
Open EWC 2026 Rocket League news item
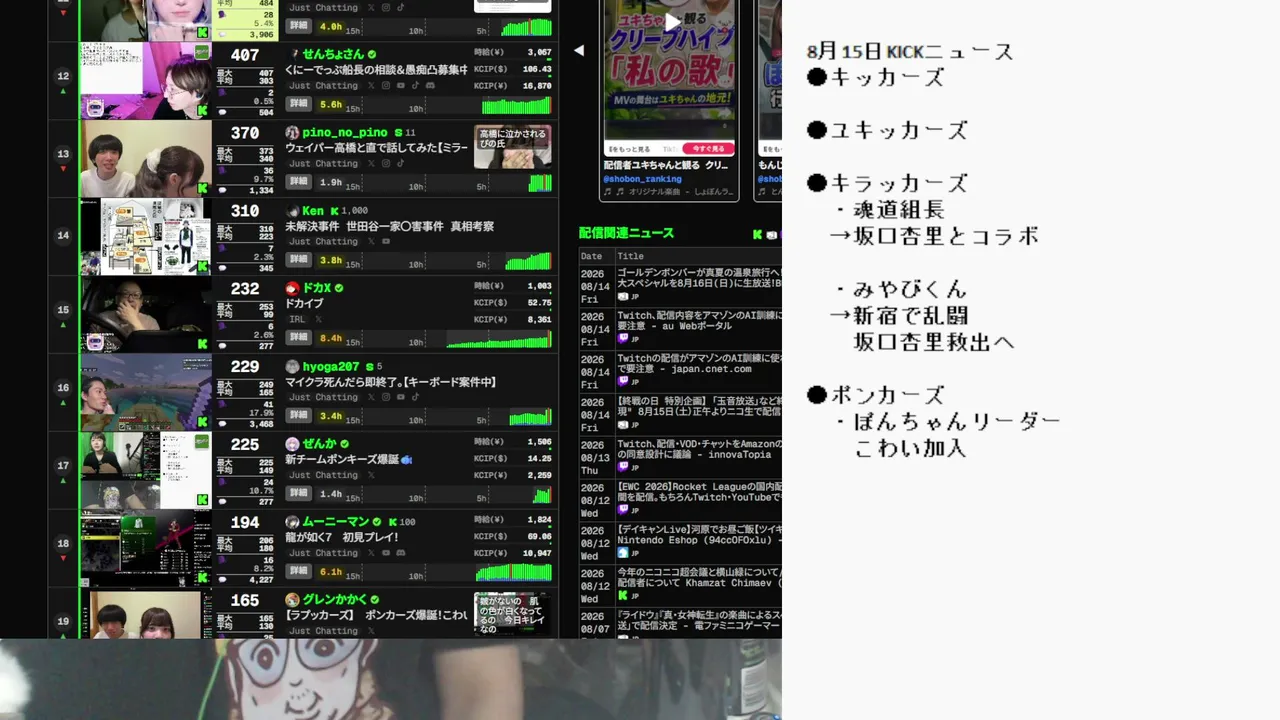pyautogui.click(x=699, y=491)
